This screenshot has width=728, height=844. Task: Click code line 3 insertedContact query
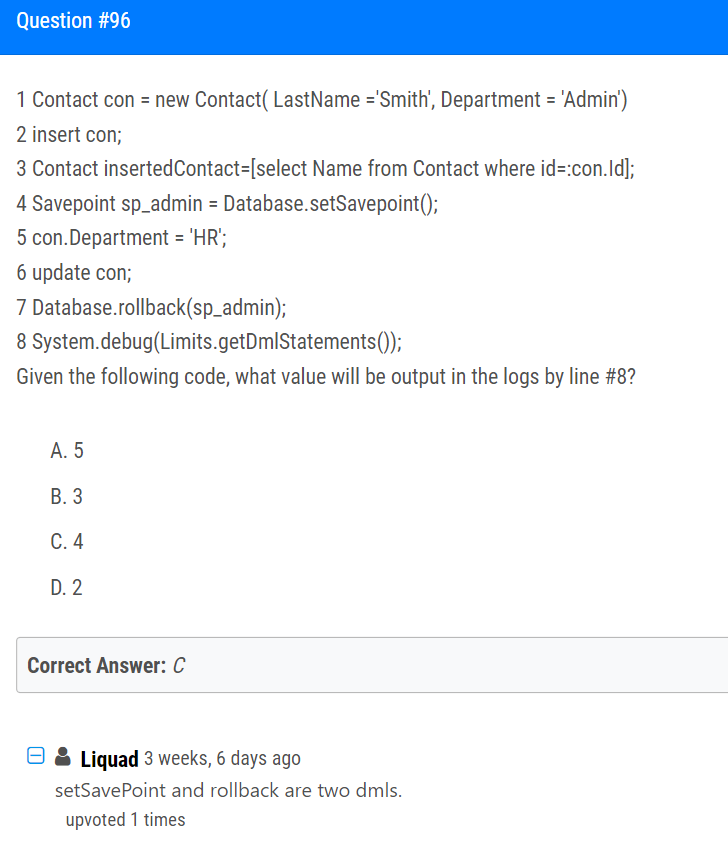[326, 169]
